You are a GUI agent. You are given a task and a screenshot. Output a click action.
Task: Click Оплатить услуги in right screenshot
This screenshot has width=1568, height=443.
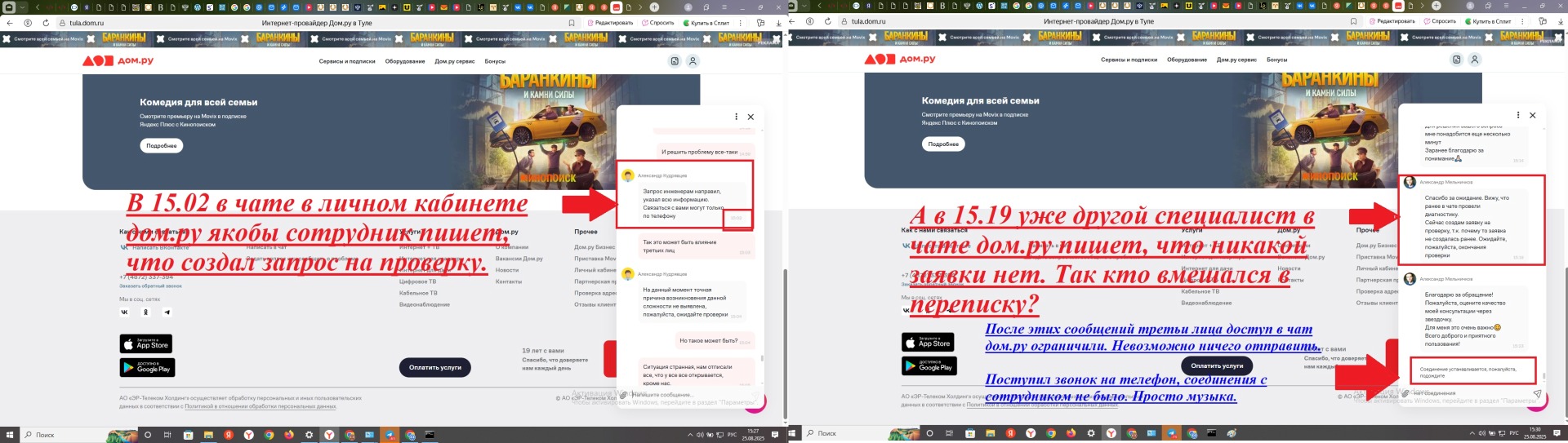click(x=1217, y=365)
